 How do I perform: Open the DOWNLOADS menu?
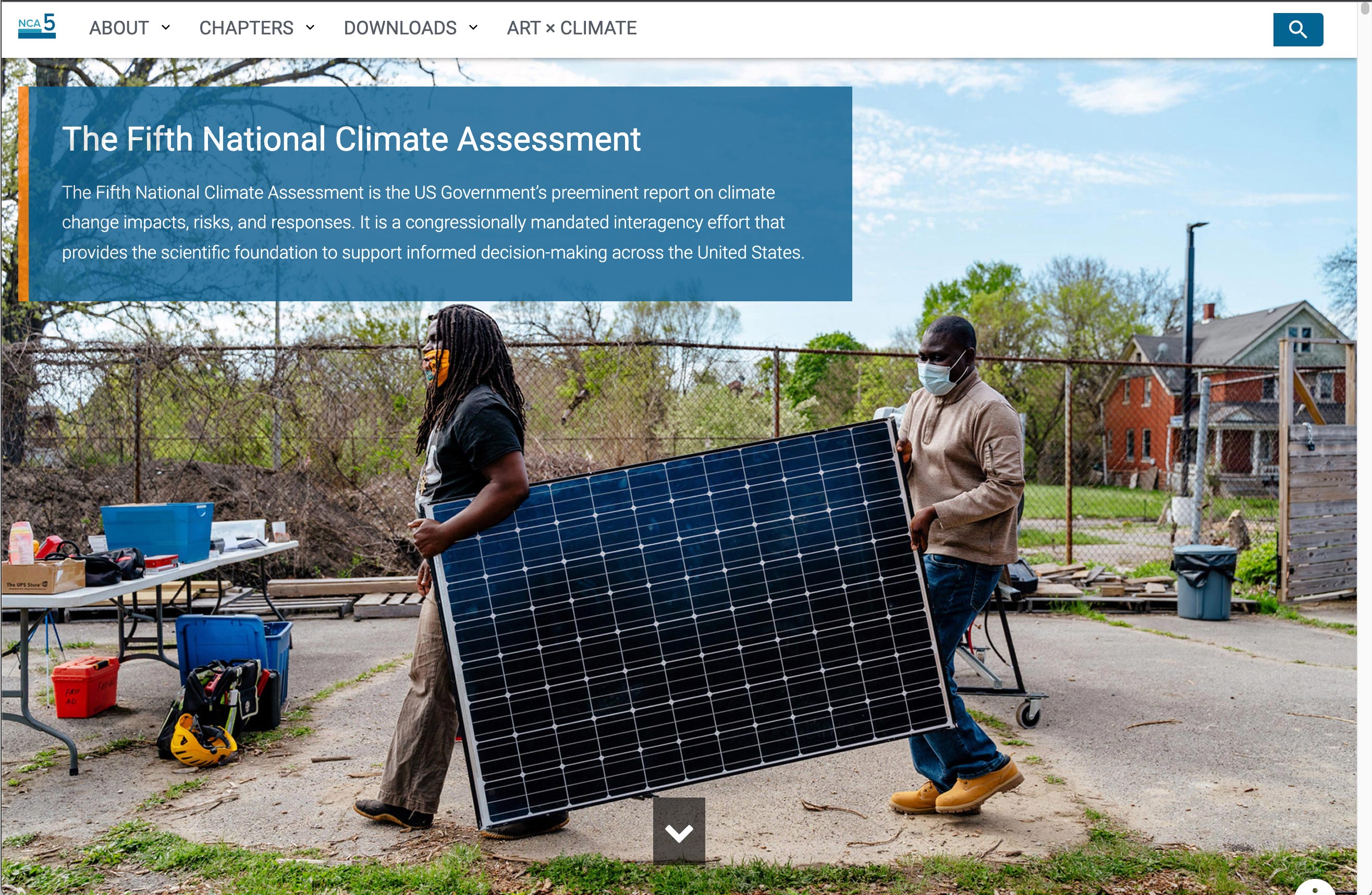400,28
